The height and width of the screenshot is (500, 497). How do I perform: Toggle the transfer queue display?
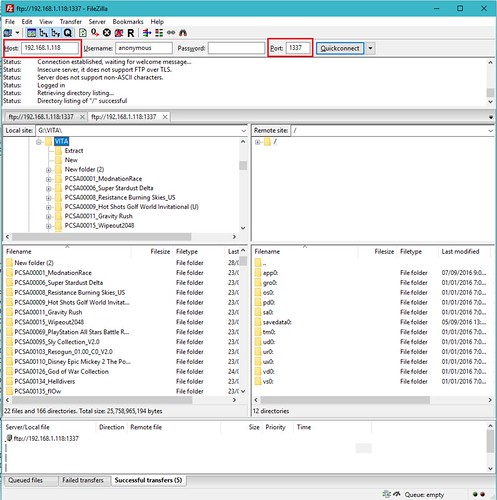[68, 33]
